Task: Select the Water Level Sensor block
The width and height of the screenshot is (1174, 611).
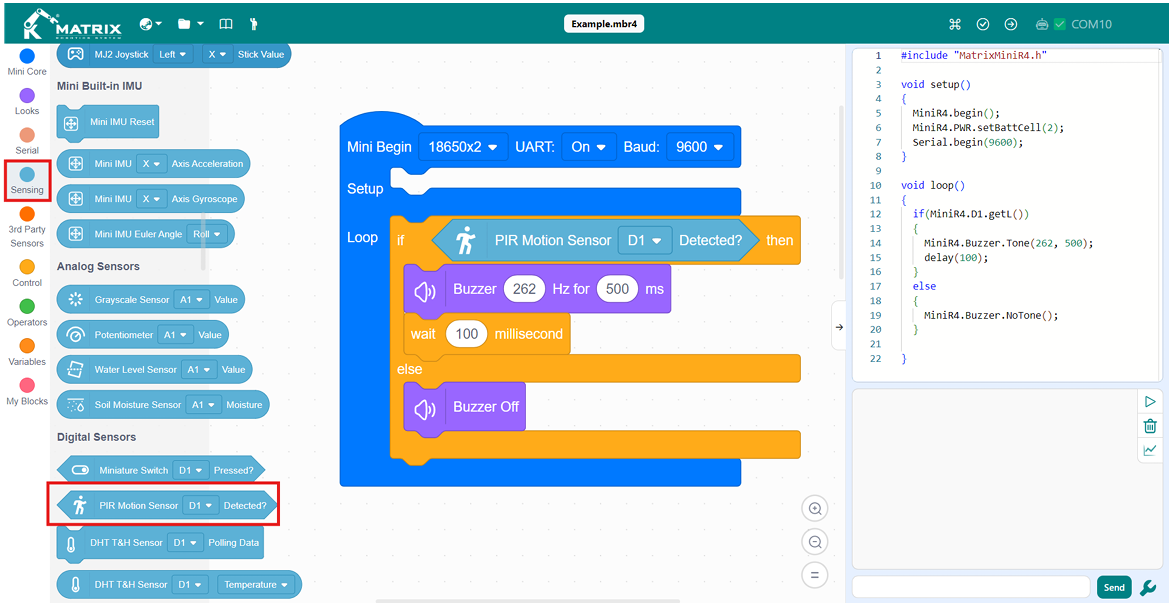Action: coord(154,369)
